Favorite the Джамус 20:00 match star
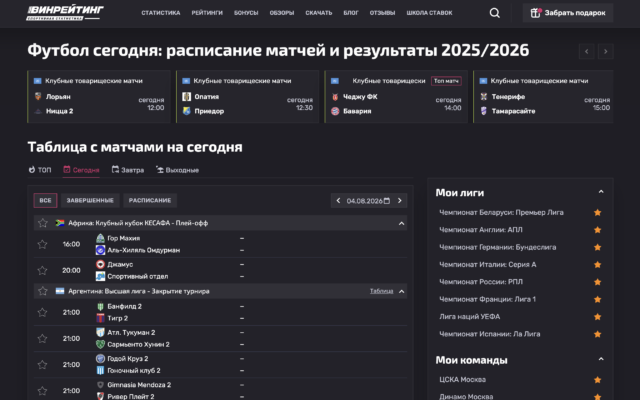Image resolution: width=640 pixels, height=400 pixels. point(42,270)
